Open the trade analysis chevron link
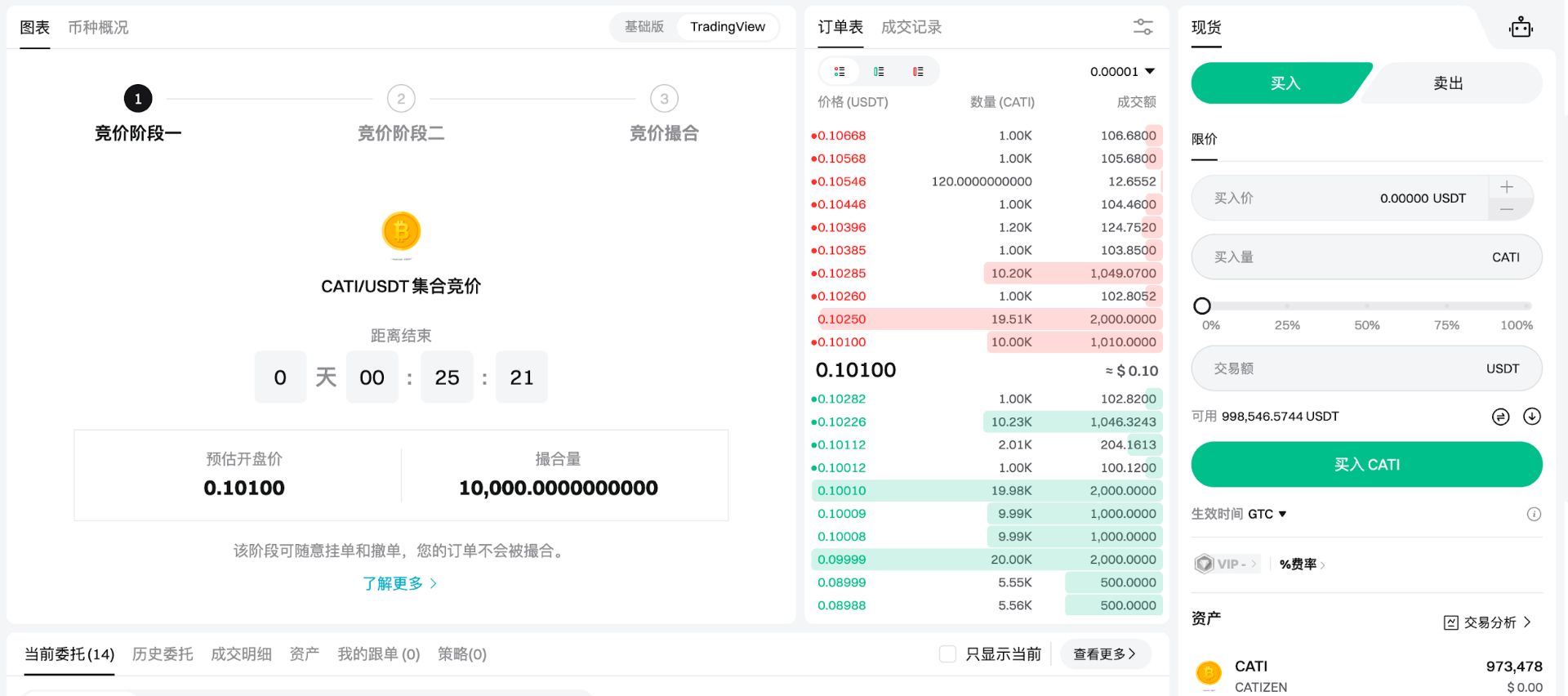Image resolution: width=1568 pixels, height=696 pixels. 1527,622
